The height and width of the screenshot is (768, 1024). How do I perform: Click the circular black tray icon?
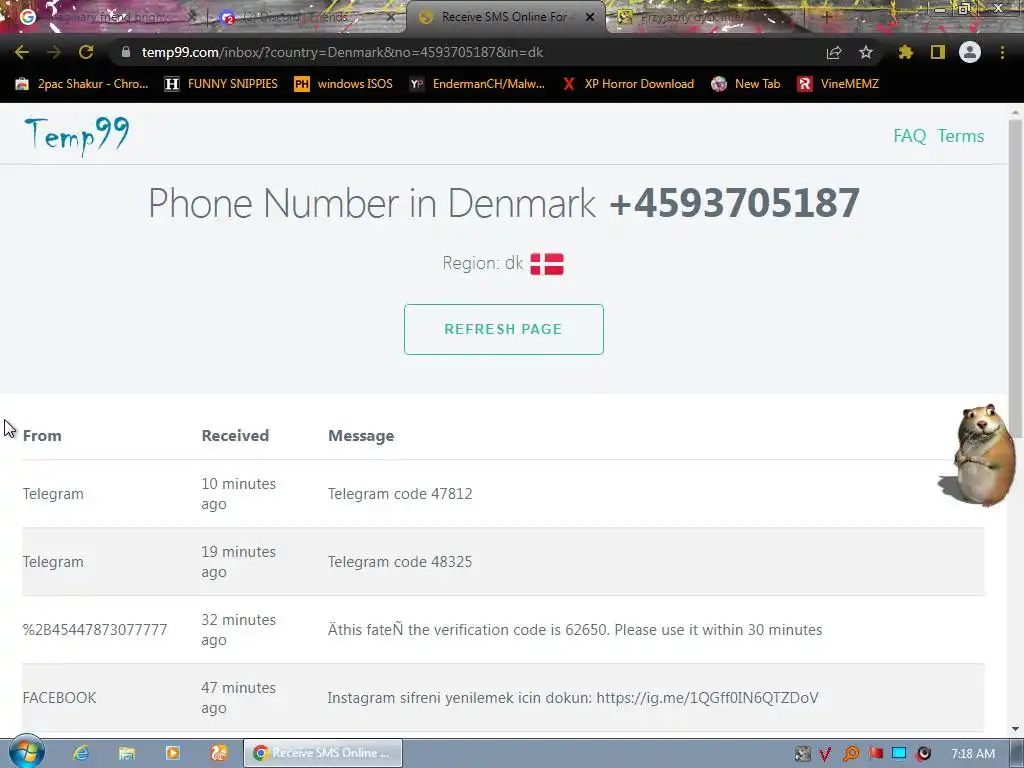(923, 754)
